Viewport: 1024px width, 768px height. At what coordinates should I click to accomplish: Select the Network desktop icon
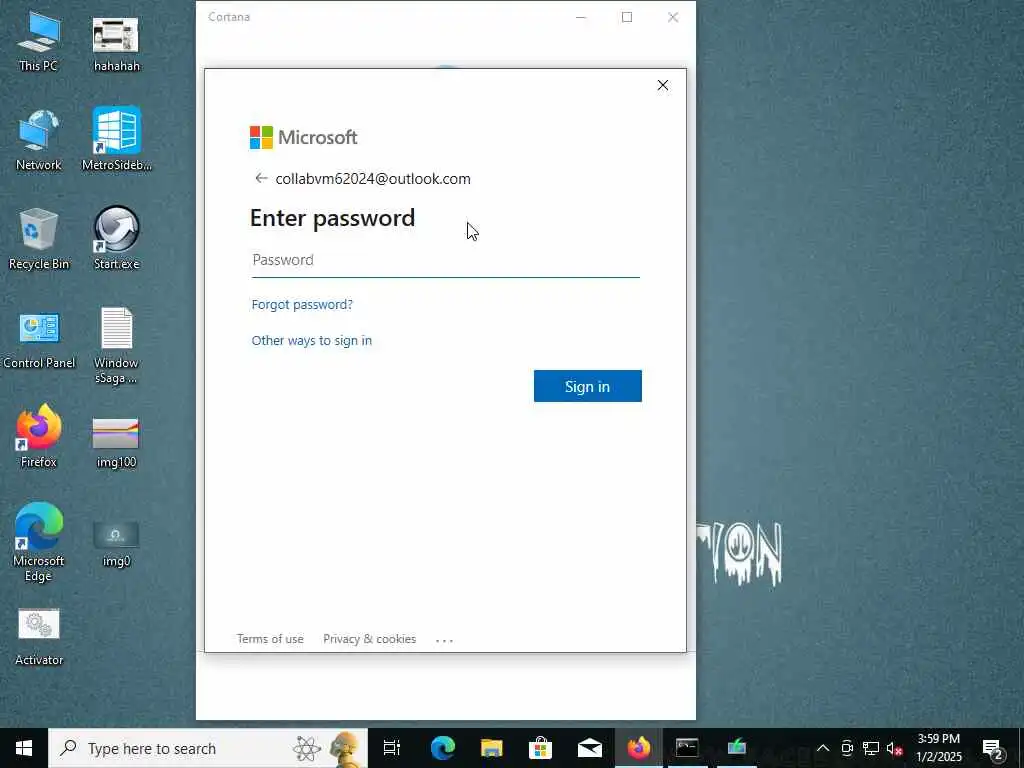pos(38,140)
